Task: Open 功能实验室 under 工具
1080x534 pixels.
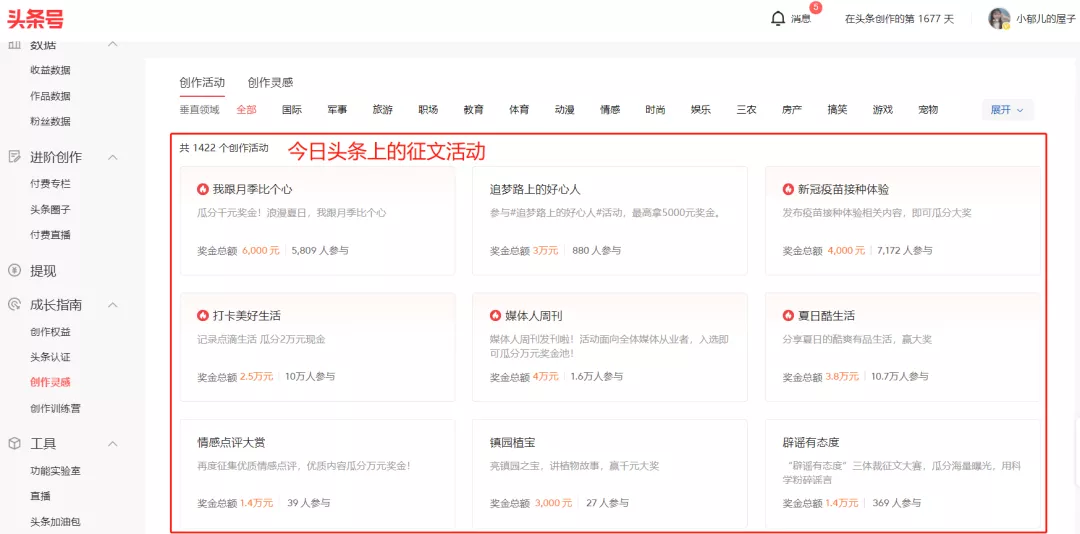Action: (x=55, y=470)
